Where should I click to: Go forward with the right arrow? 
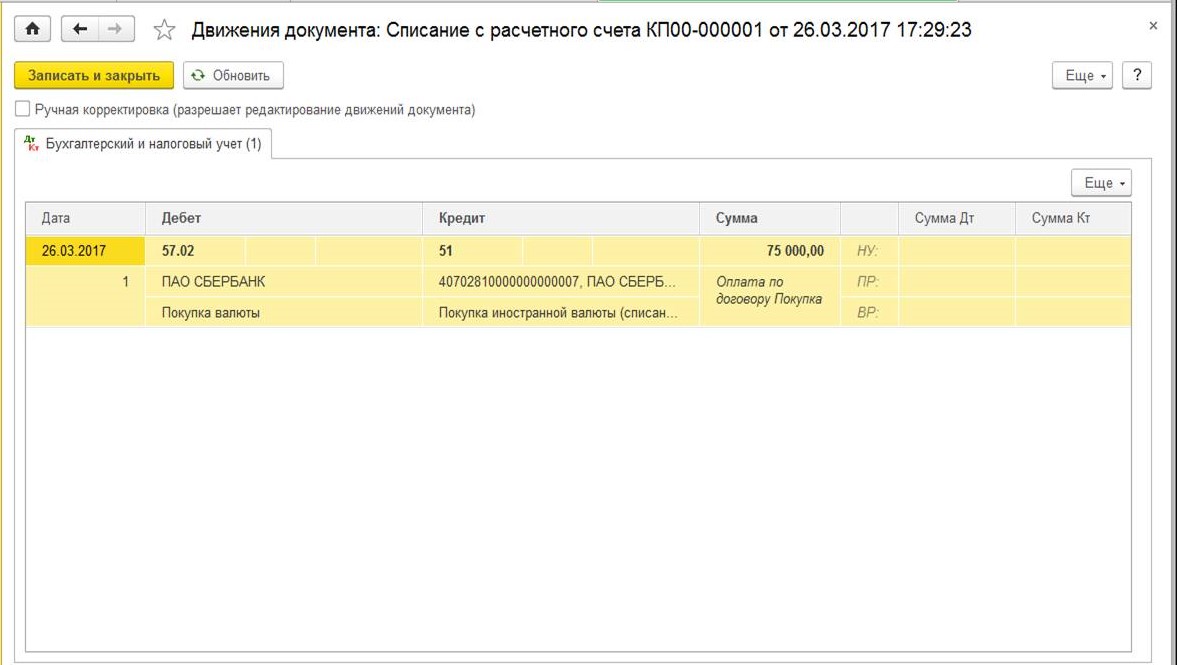pos(116,29)
